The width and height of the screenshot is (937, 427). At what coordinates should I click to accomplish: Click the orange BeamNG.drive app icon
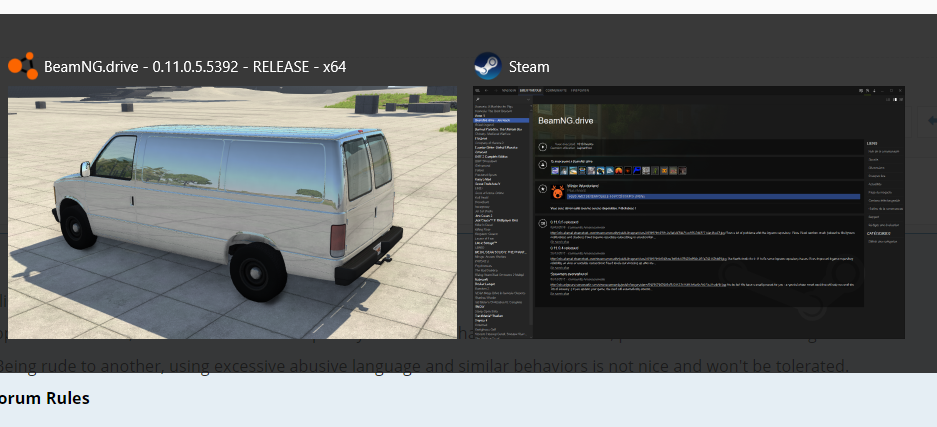coord(23,66)
